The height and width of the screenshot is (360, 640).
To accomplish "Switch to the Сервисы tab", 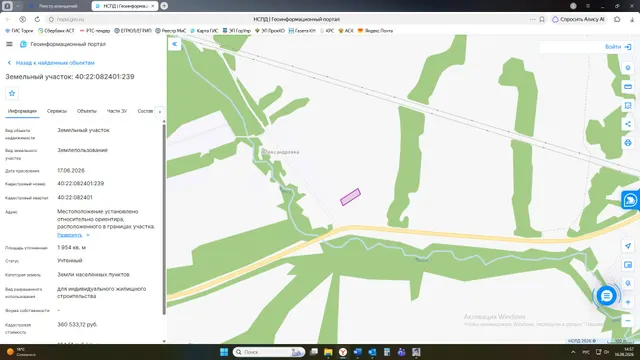I will (57, 111).
